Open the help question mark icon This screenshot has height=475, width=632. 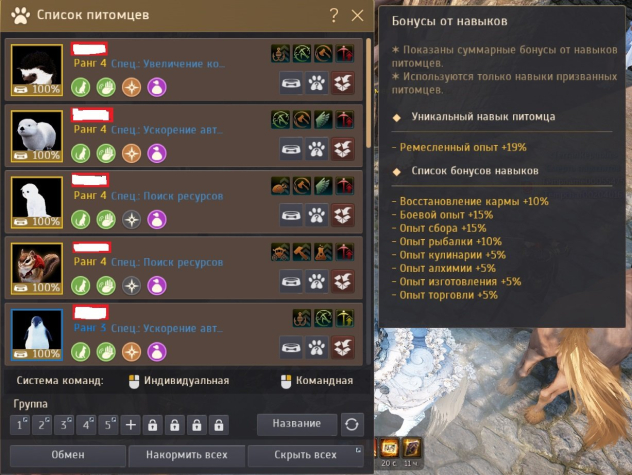coord(334,16)
